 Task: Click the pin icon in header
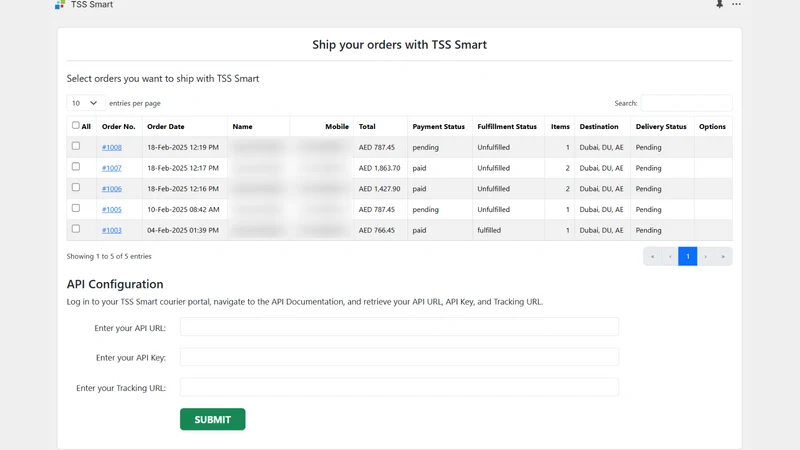point(719,4)
